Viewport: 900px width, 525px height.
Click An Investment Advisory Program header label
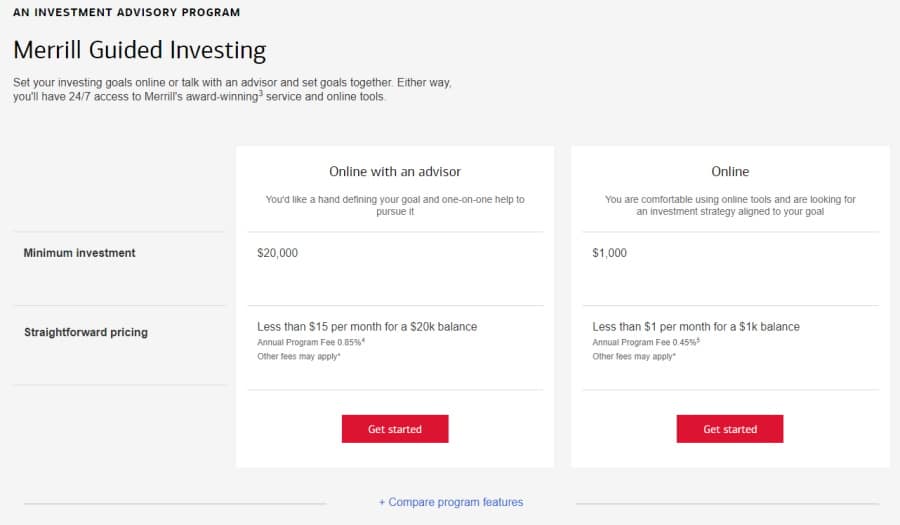pos(127,12)
